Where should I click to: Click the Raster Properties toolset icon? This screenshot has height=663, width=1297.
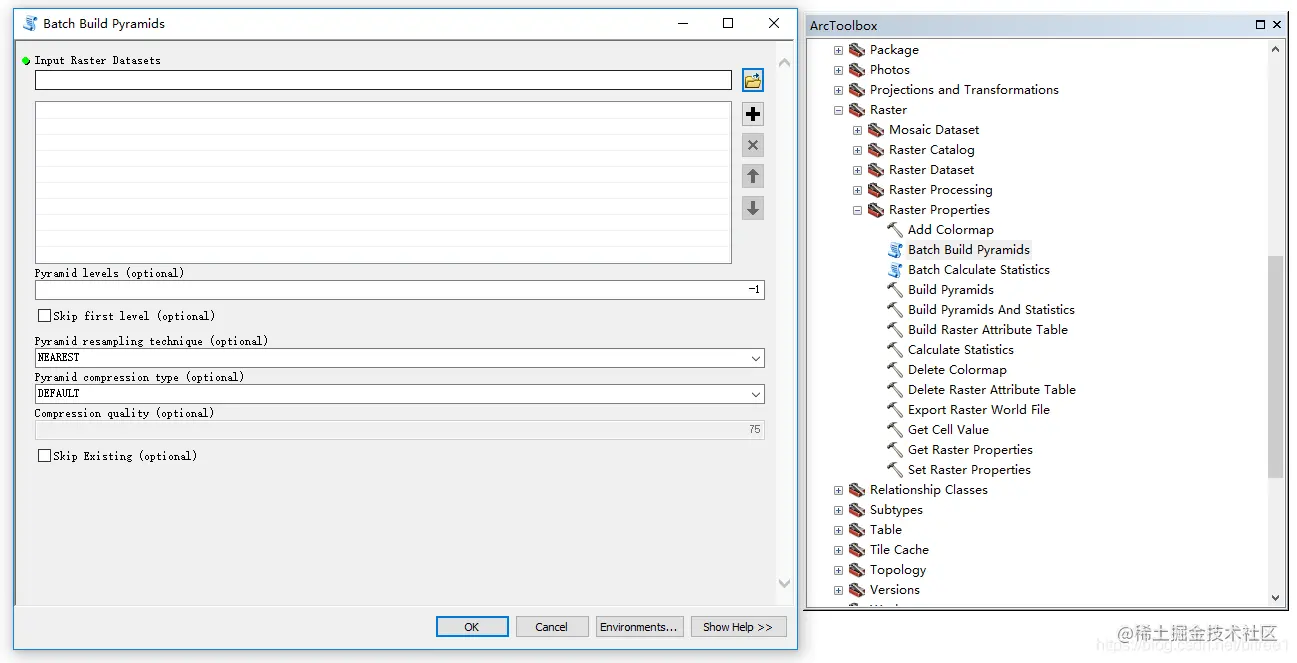pyautogui.click(x=876, y=210)
